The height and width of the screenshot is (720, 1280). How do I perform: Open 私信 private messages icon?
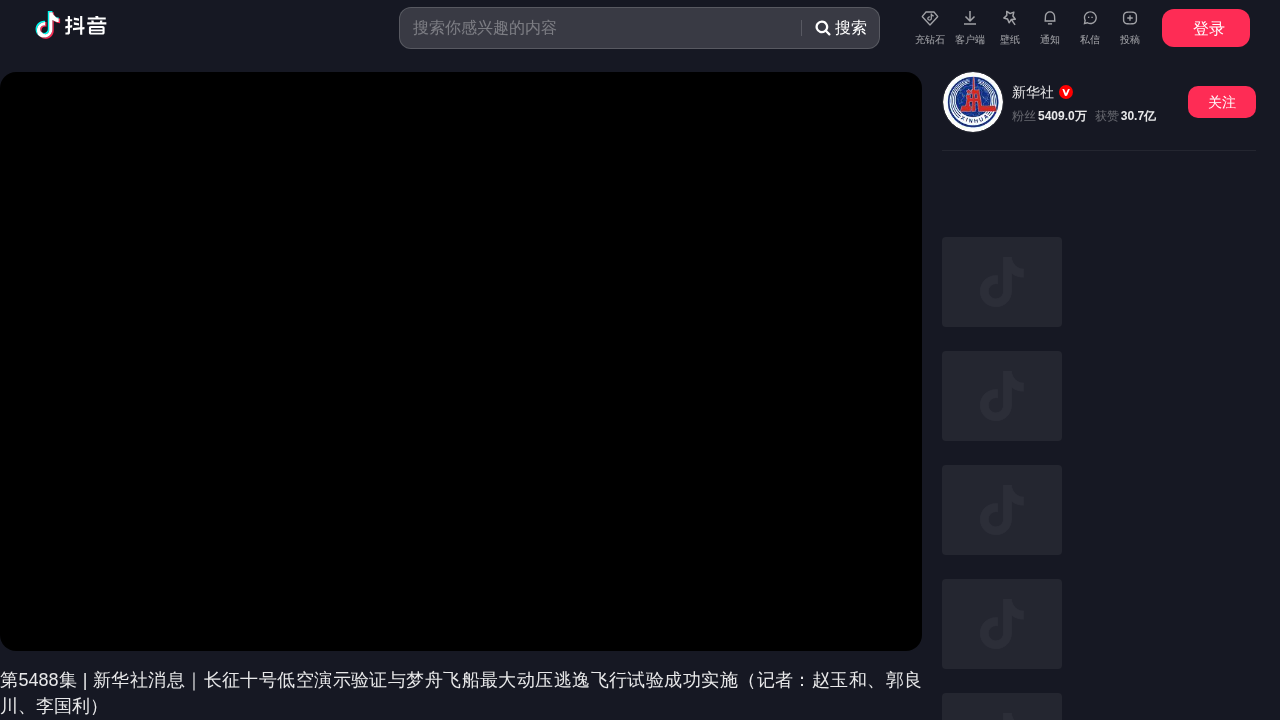1089,27
